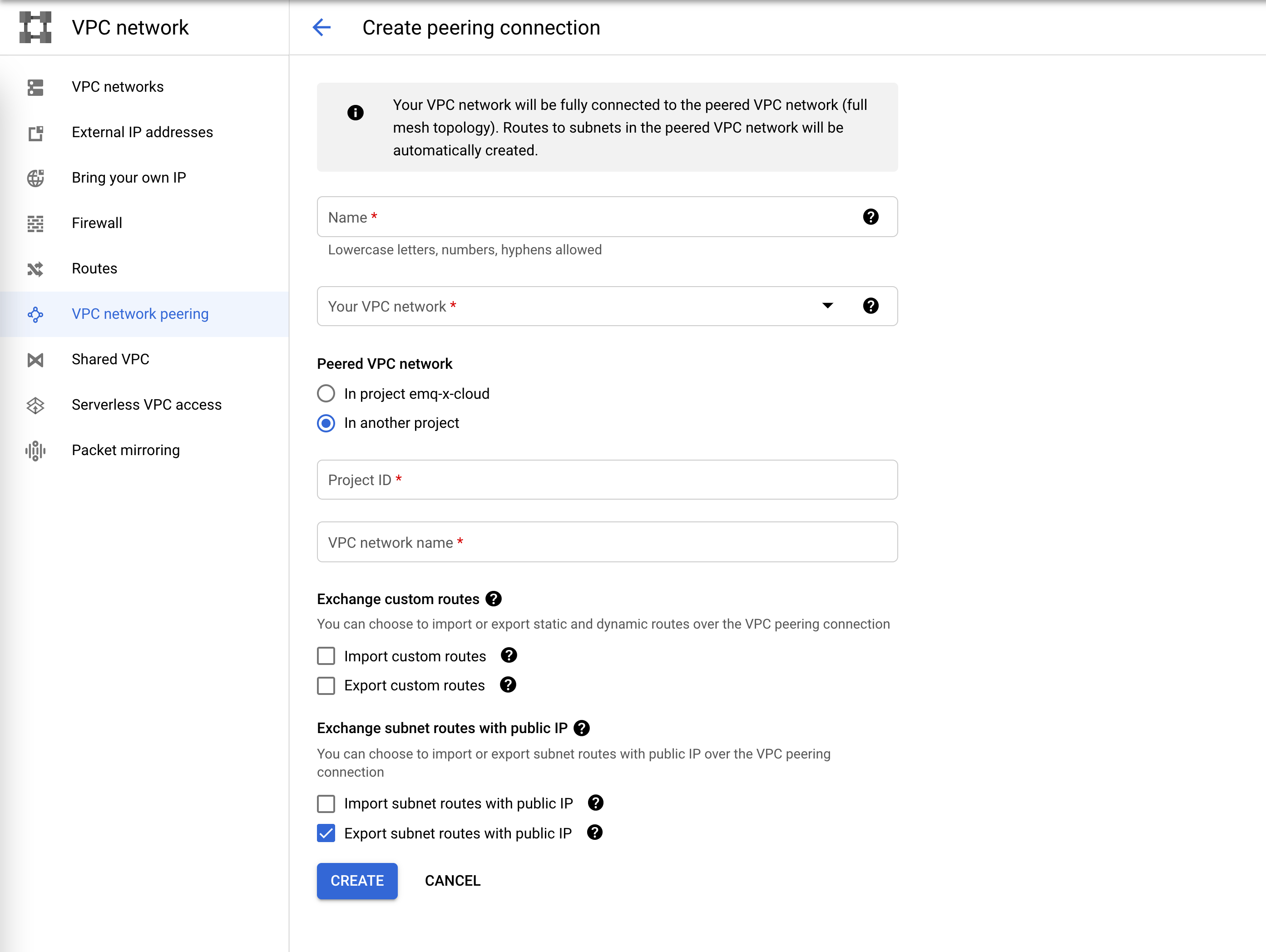
Task: Check Export custom routes
Action: pos(326,685)
